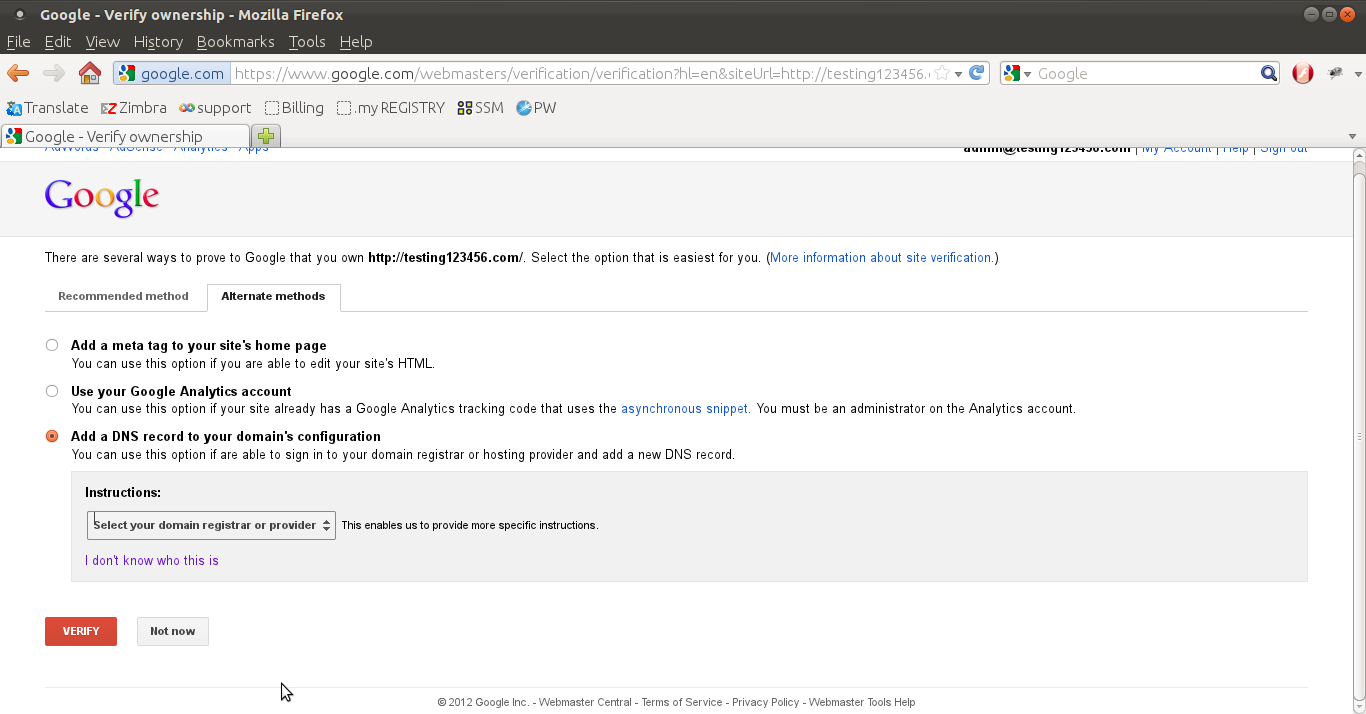
Task: Click the red VERIFY button
Action: click(81, 631)
